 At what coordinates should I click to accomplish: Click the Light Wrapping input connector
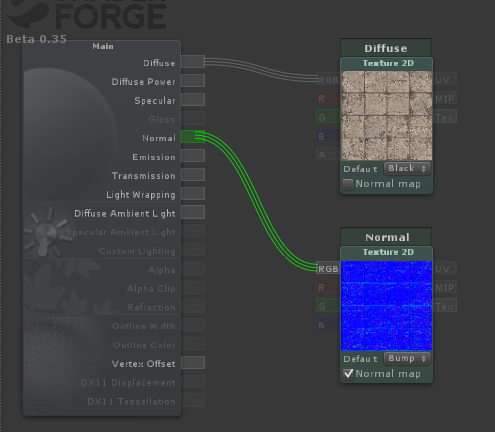pos(193,193)
